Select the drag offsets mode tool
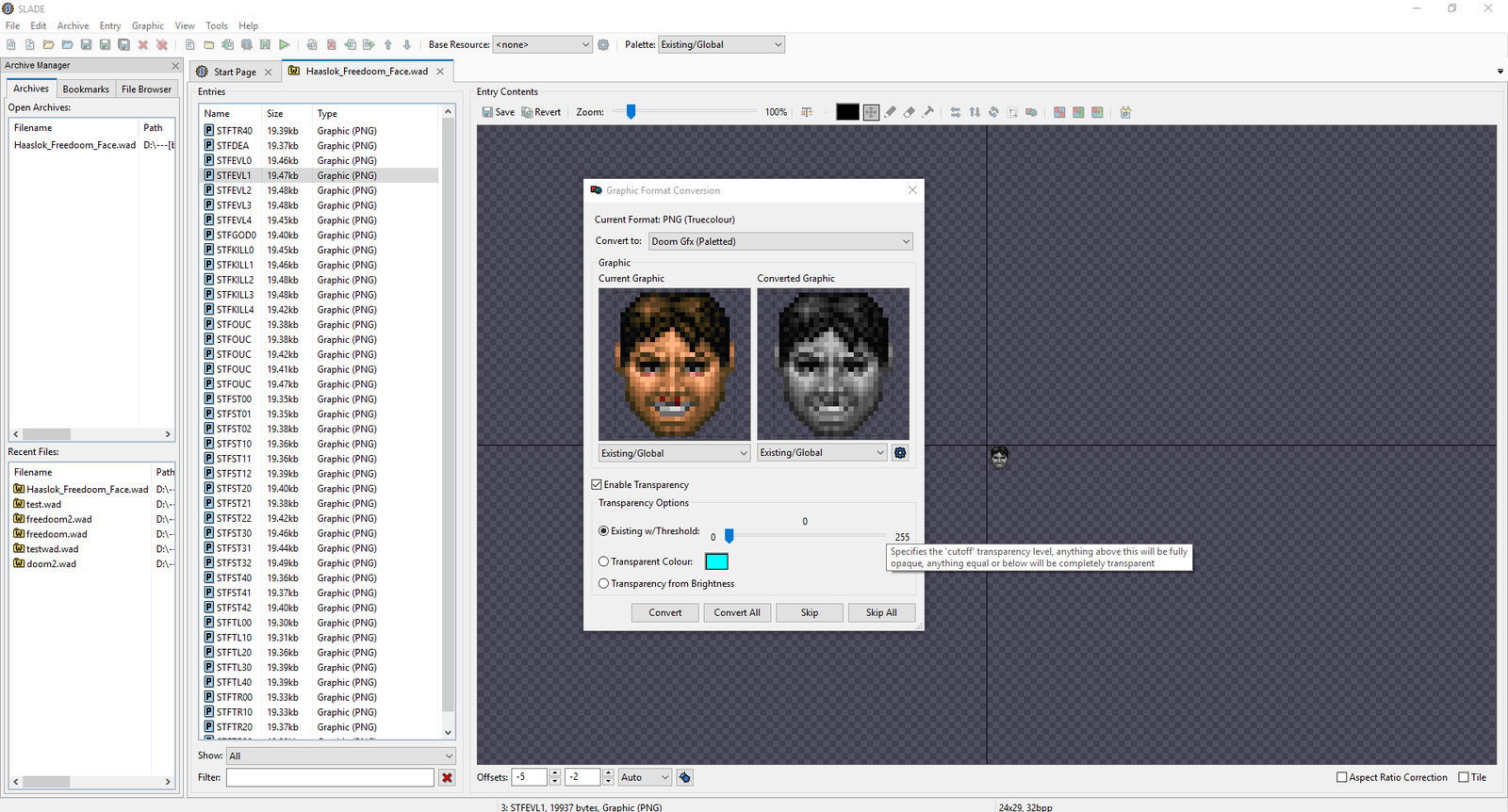1508x812 pixels. [x=871, y=112]
